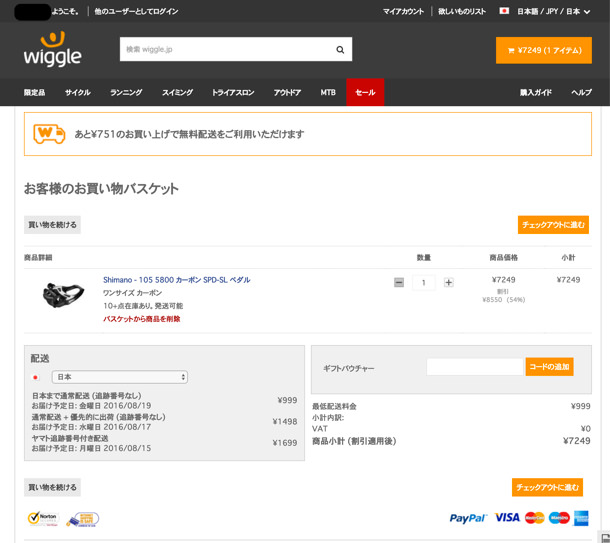
Task: Click the ギフトバウチャー code input field
Action: point(475,367)
